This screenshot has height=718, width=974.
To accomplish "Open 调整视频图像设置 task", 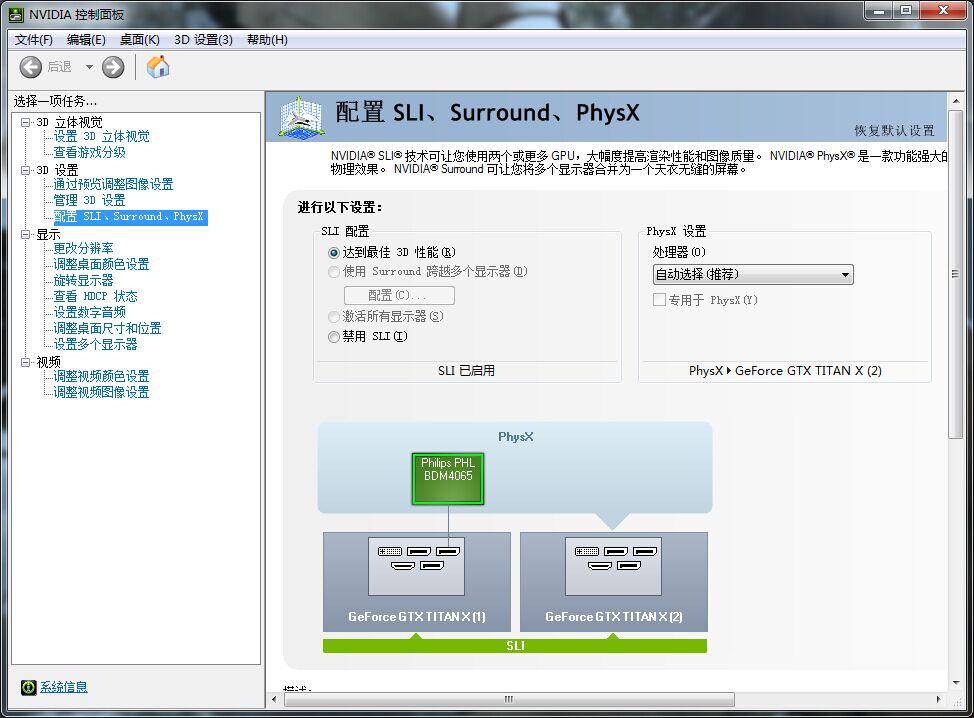I will pyautogui.click(x=101, y=393).
